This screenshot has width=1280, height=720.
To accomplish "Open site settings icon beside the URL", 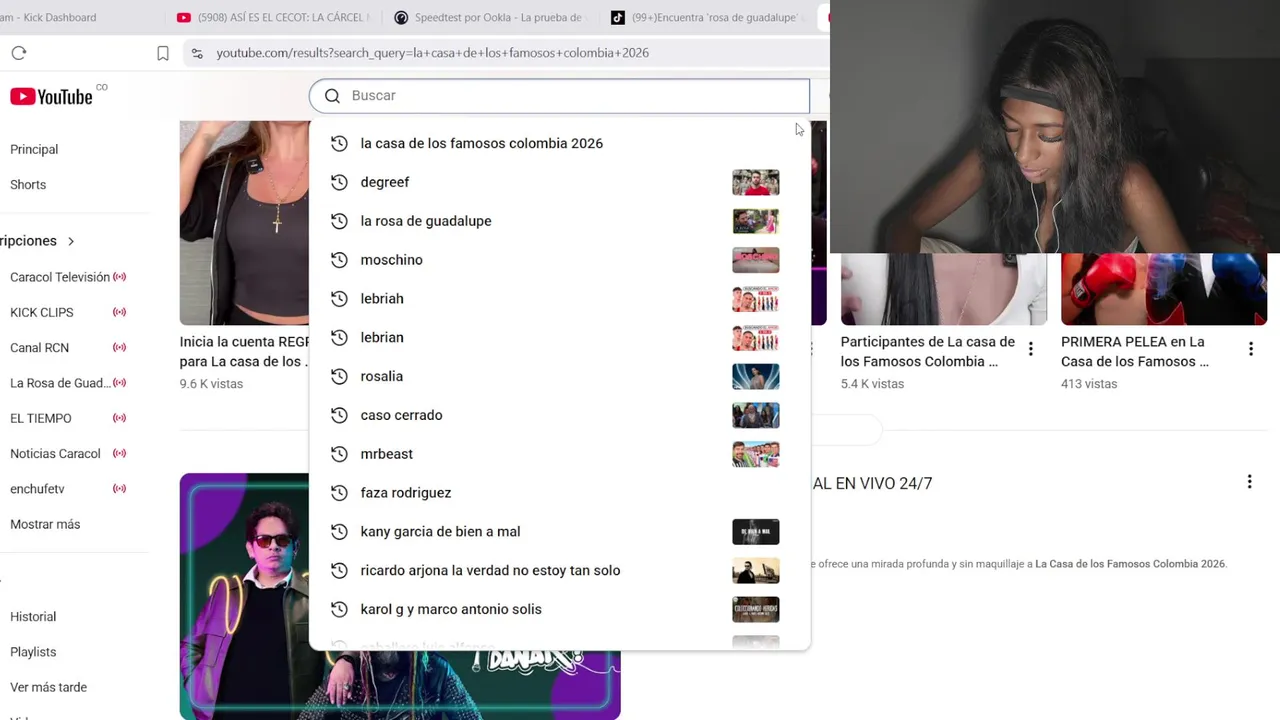I will pyautogui.click(x=197, y=53).
